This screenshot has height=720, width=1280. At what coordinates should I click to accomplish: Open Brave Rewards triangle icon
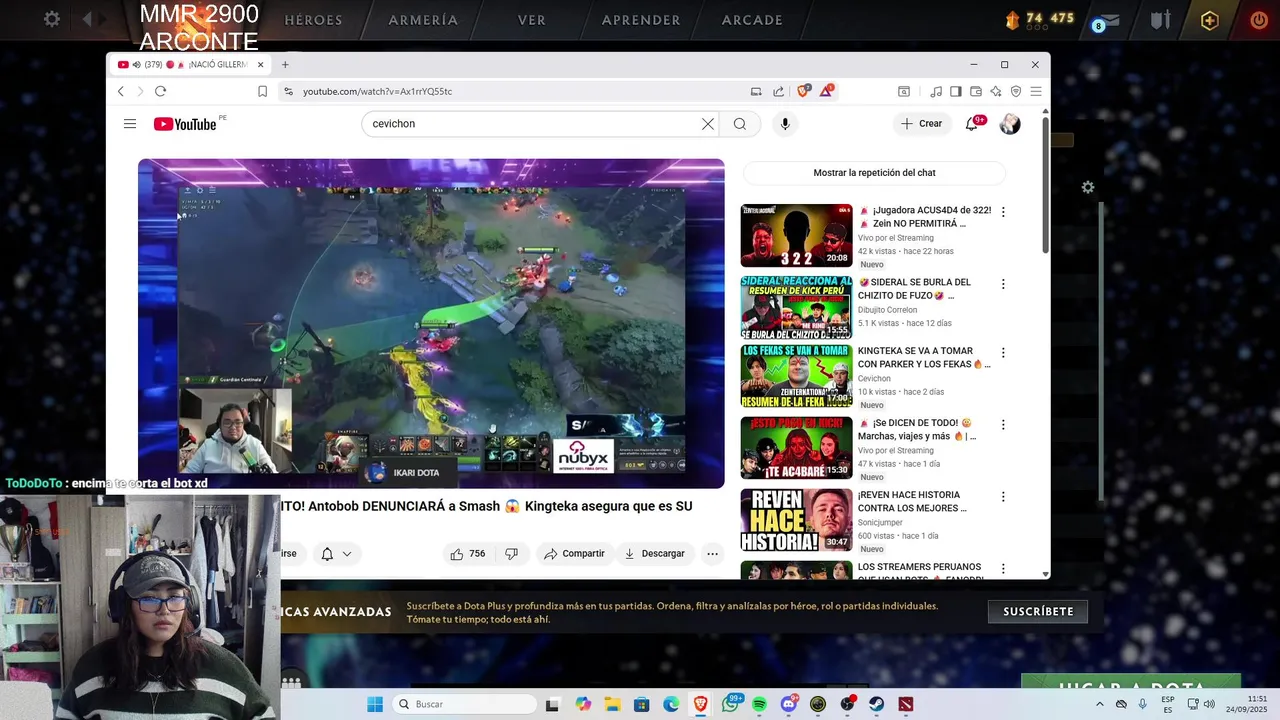coord(827,91)
